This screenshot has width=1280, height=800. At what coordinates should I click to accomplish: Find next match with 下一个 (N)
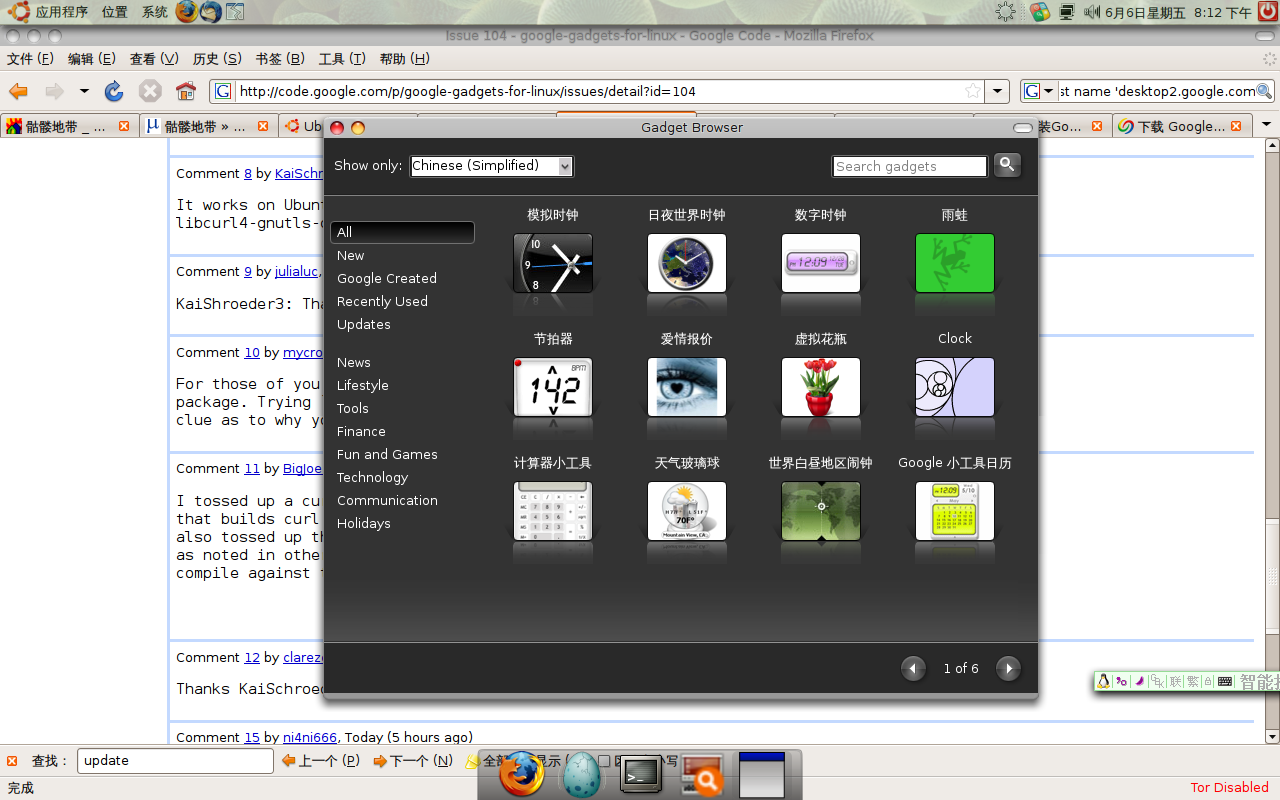pyautogui.click(x=413, y=761)
